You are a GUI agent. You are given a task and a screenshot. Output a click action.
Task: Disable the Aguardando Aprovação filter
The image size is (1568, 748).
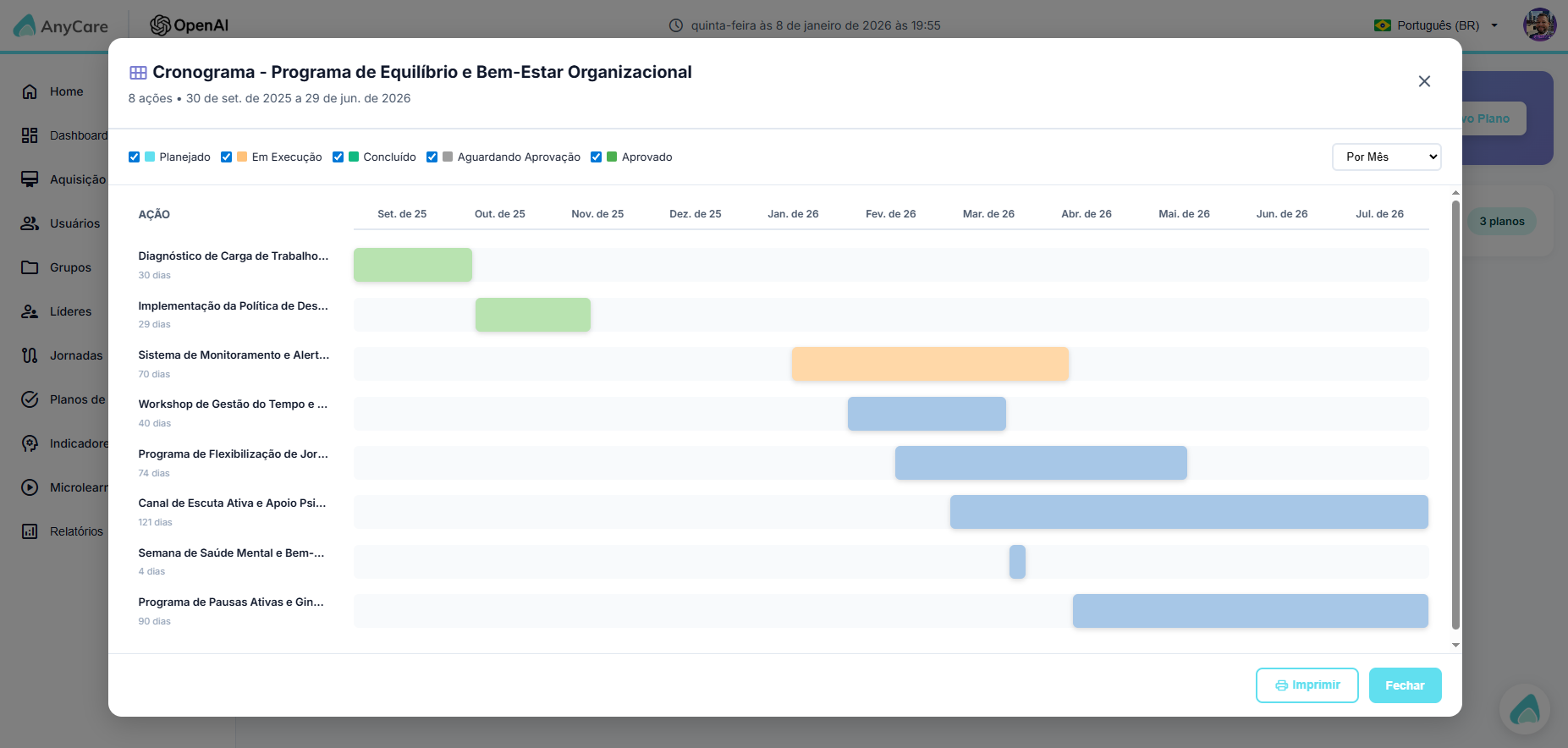432,157
